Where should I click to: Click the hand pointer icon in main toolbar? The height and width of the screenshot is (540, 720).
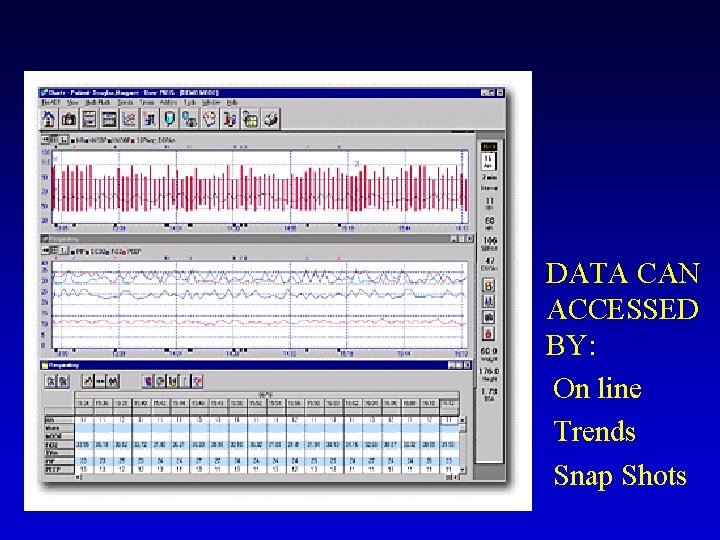pyautogui.click(x=210, y=119)
